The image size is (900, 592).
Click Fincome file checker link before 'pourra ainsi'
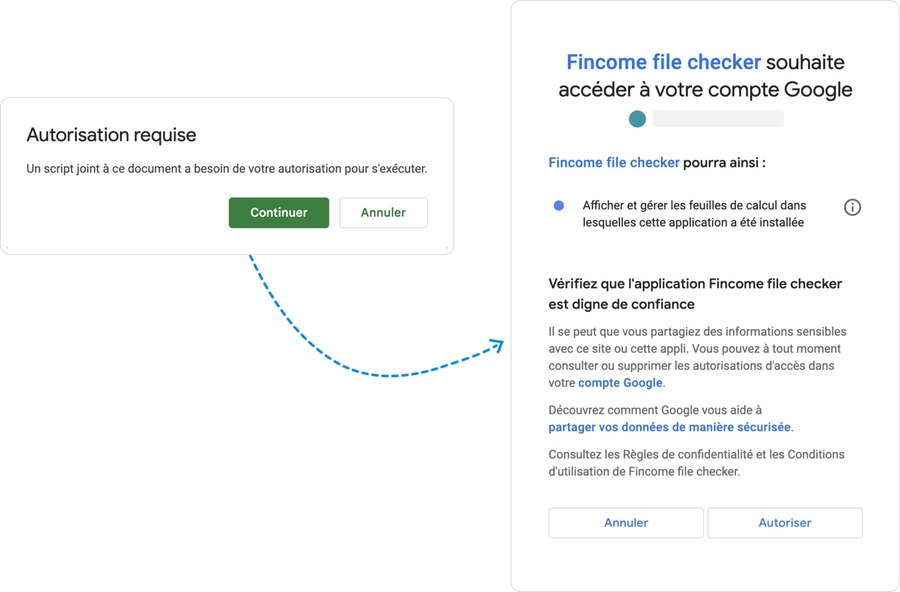pyautogui.click(x=614, y=162)
